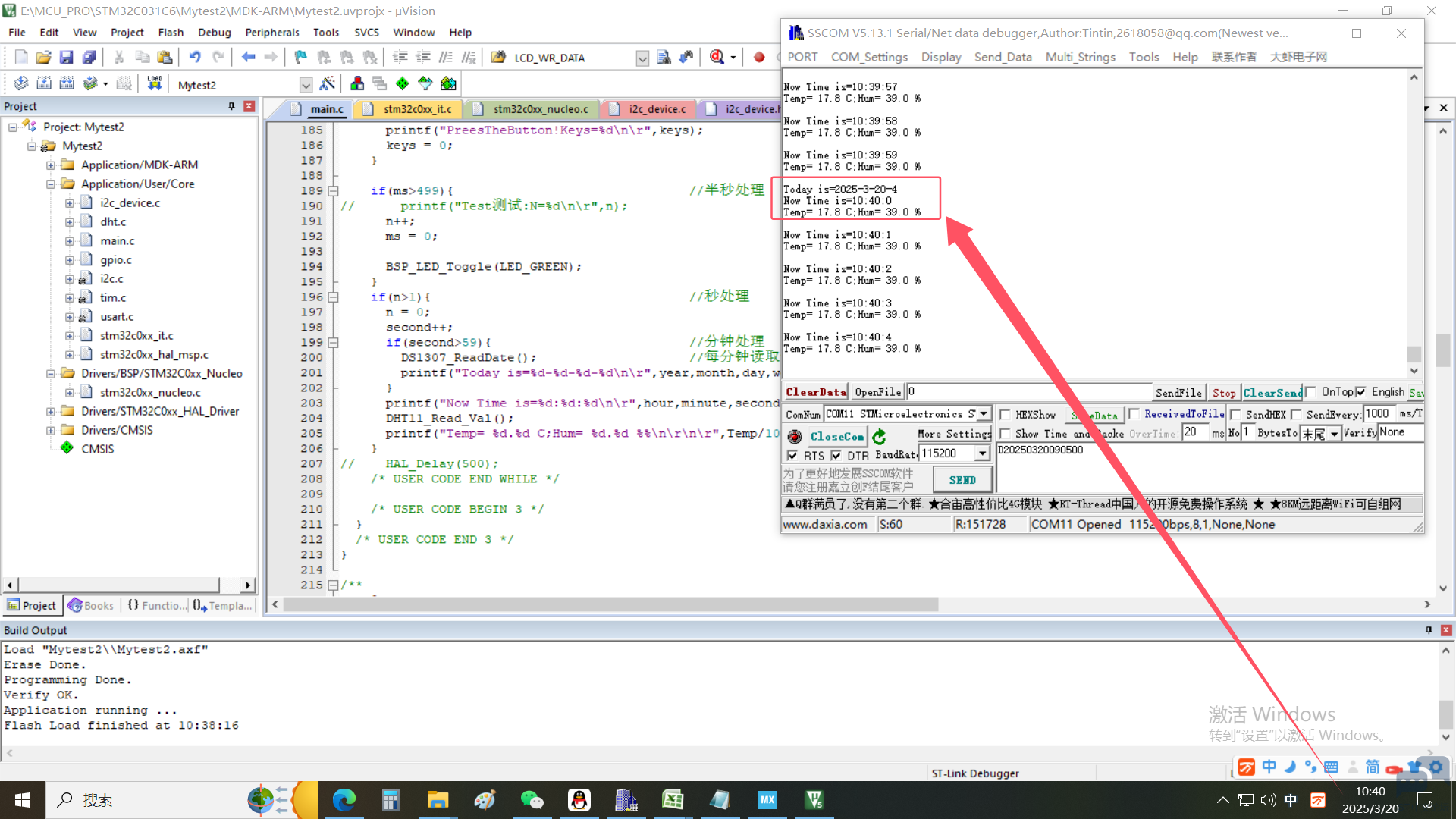The width and height of the screenshot is (1456, 819).
Task: Expand the Application/MDK-ARM folder
Action: coord(51,165)
